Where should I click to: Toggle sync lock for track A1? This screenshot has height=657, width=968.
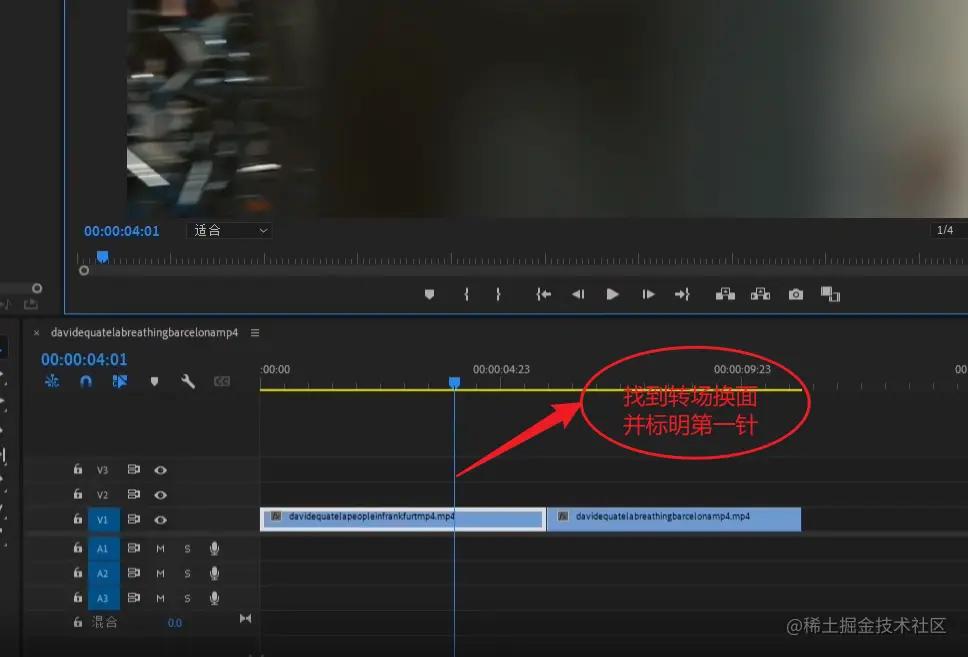133,548
